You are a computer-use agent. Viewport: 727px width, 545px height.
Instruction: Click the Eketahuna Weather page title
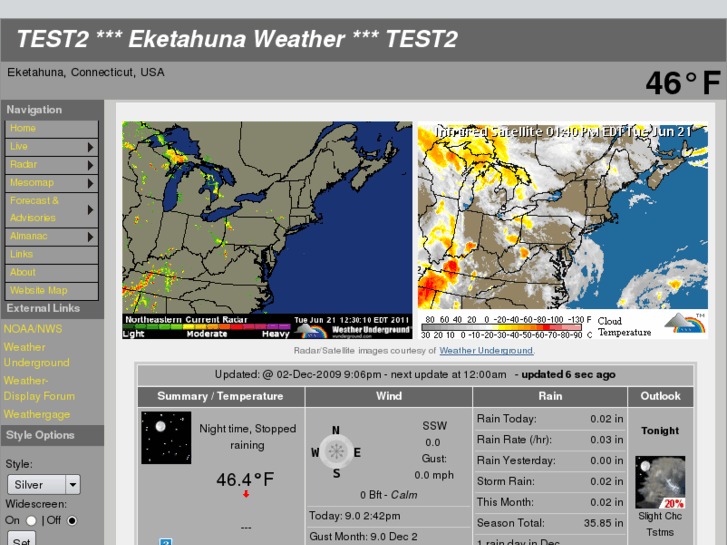pyautogui.click(x=237, y=39)
